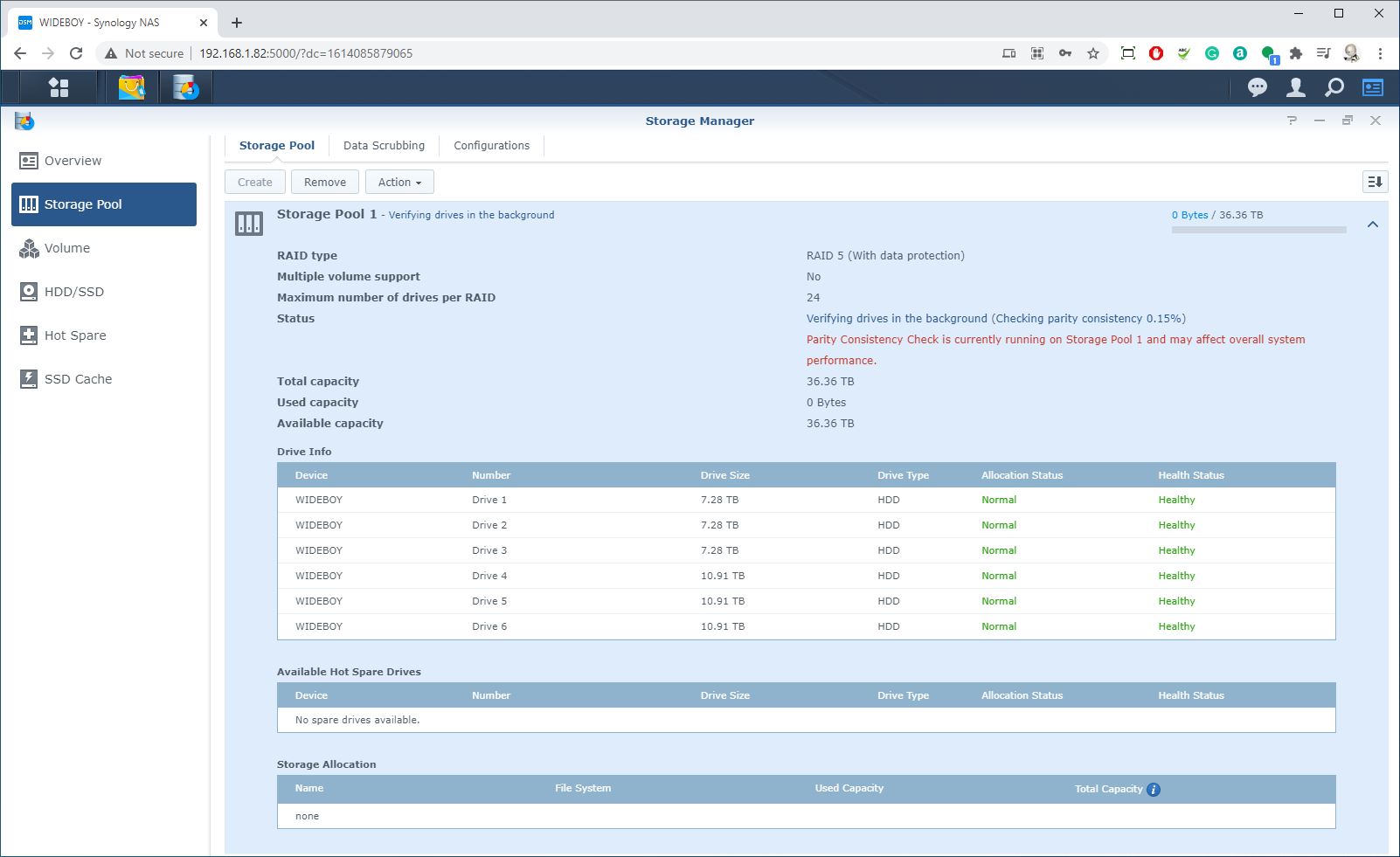
Task: Open the Chrome profile avatar
Action: point(1352,53)
